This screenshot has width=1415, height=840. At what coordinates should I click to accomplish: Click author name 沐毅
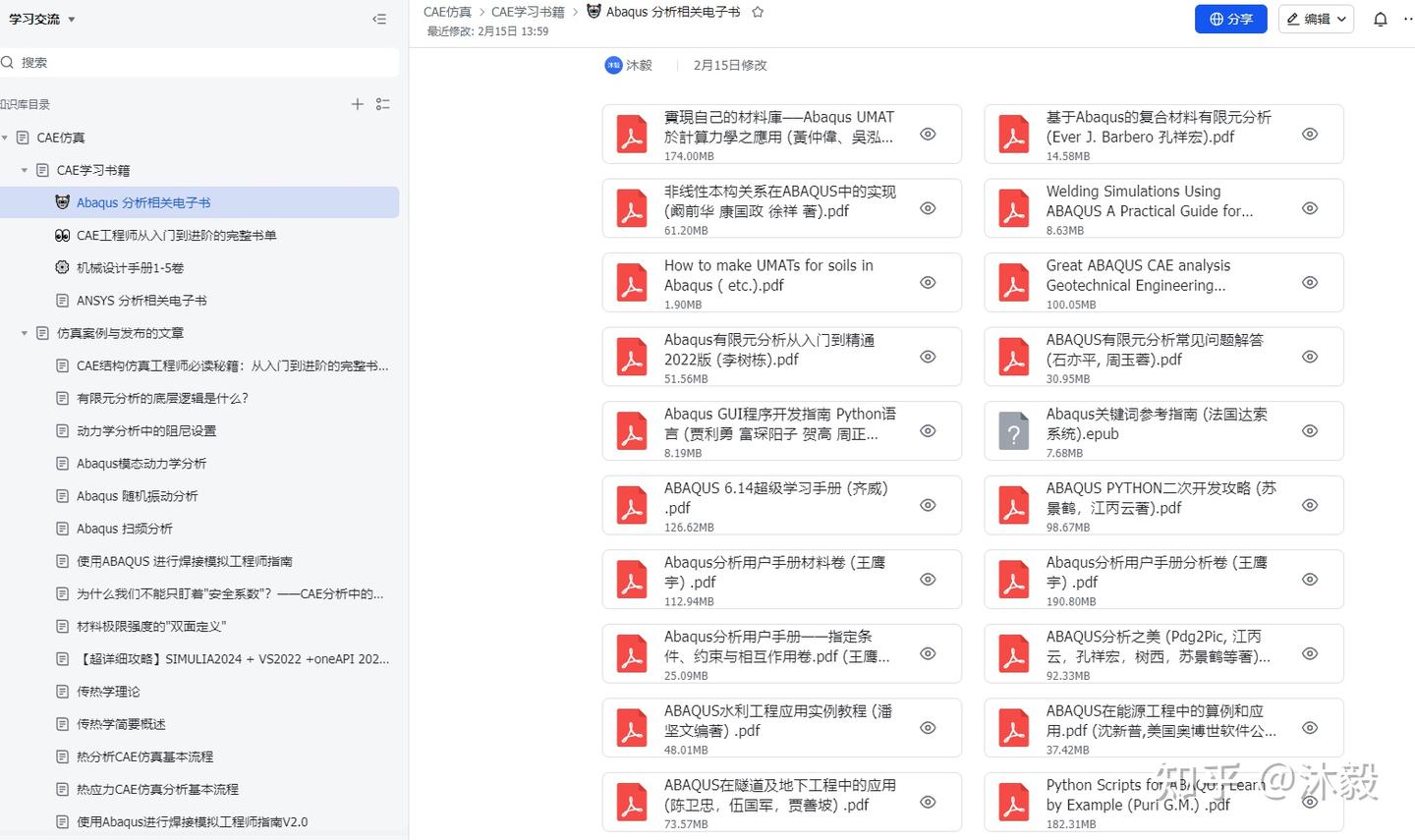tap(639, 65)
